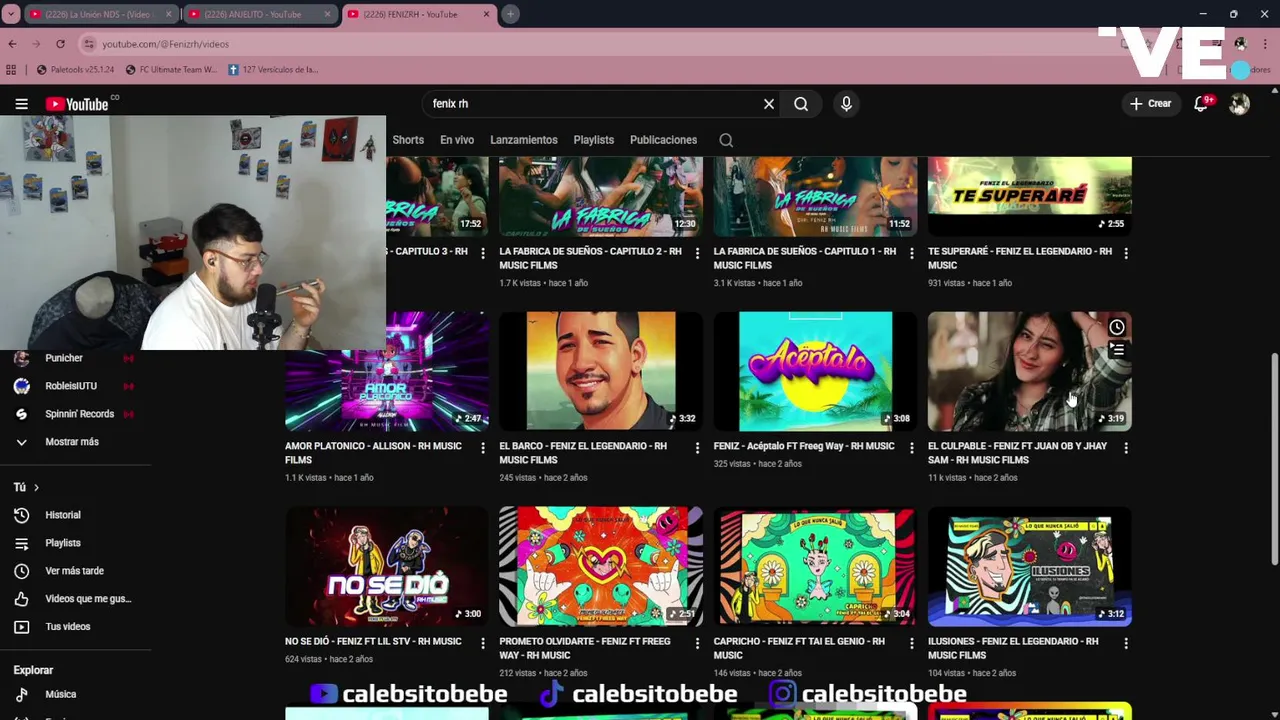Play the Acéptalo video thumbnail
Screen dimensions: 1280x720
click(815, 371)
